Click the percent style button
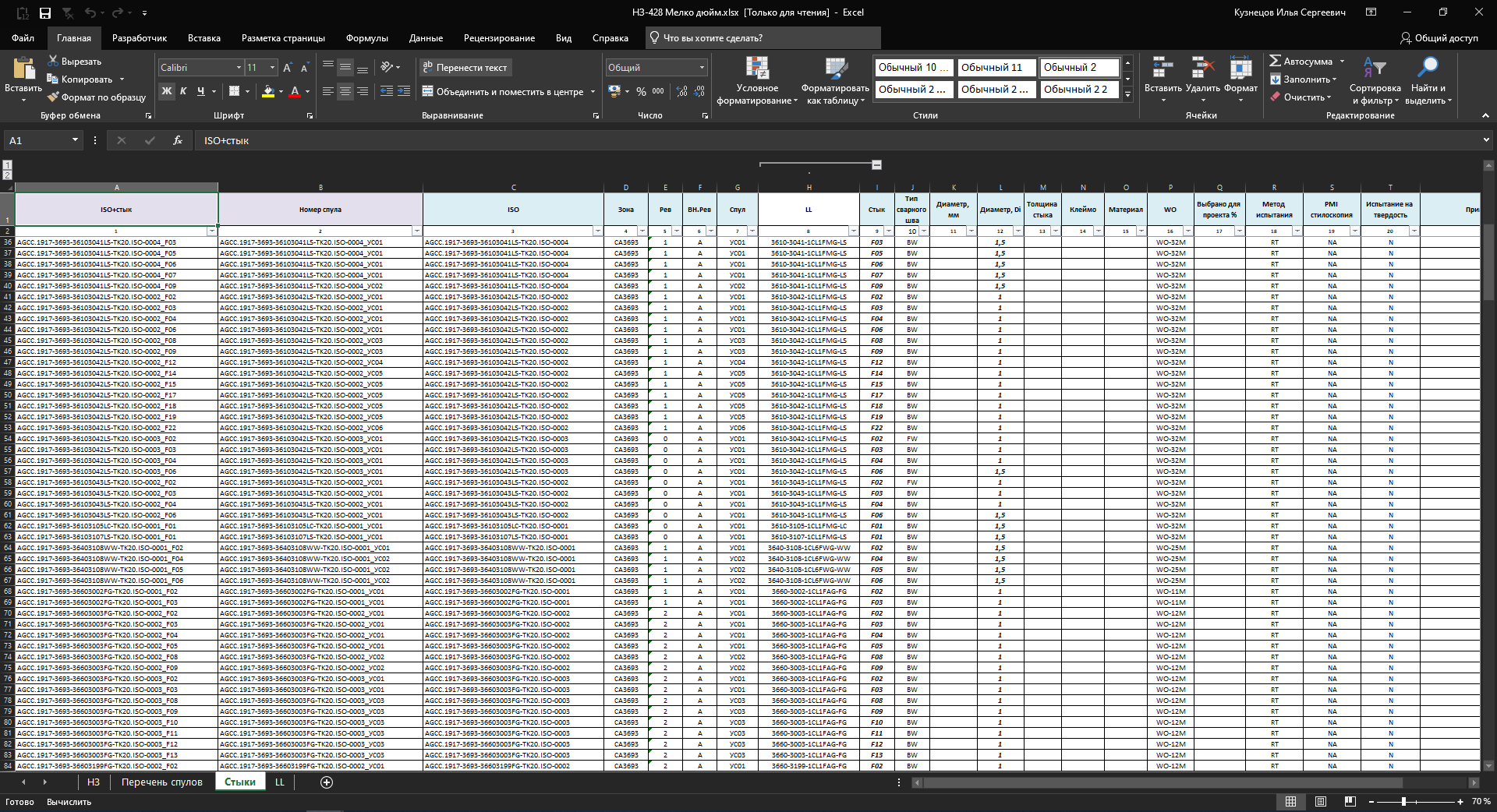This screenshot has width=1497, height=812. coord(641,91)
